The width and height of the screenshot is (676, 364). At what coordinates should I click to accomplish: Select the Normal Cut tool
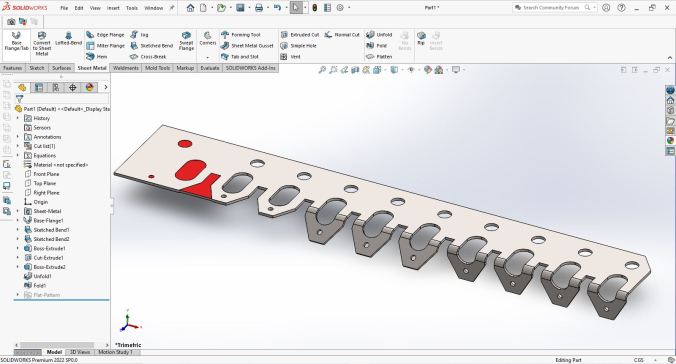pyautogui.click(x=342, y=35)
